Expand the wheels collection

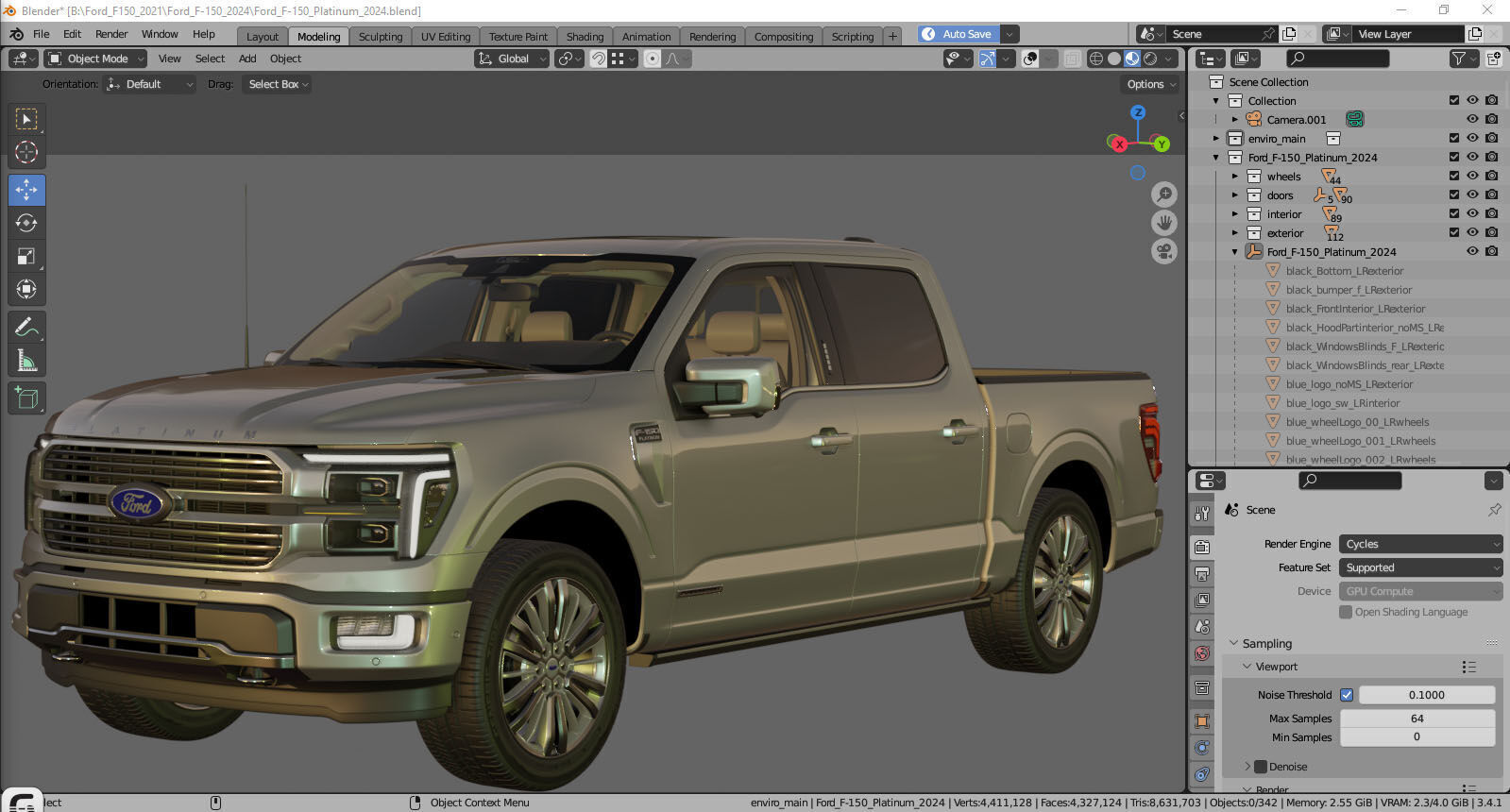[x=1235, y=177]
